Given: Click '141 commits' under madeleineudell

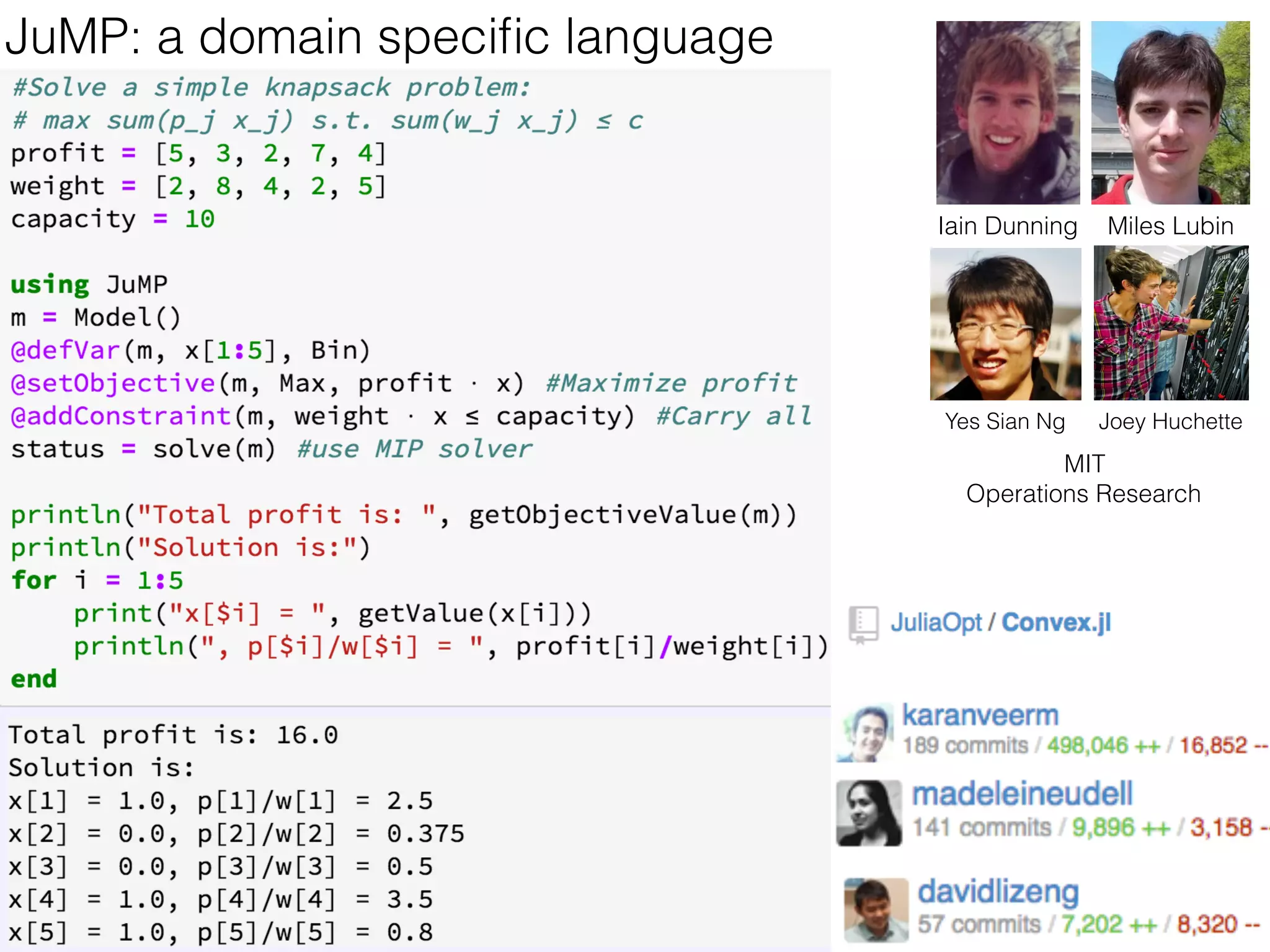Looking at the screenshot, I should coord(982,827).
